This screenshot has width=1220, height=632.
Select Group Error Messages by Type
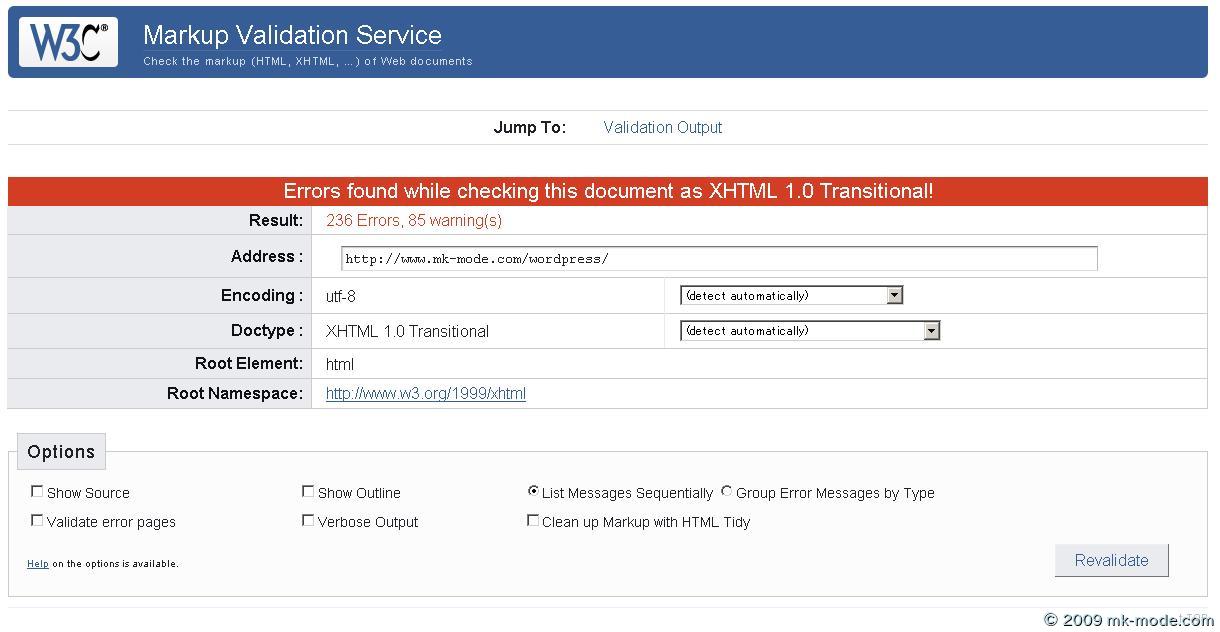click(727, 492)
